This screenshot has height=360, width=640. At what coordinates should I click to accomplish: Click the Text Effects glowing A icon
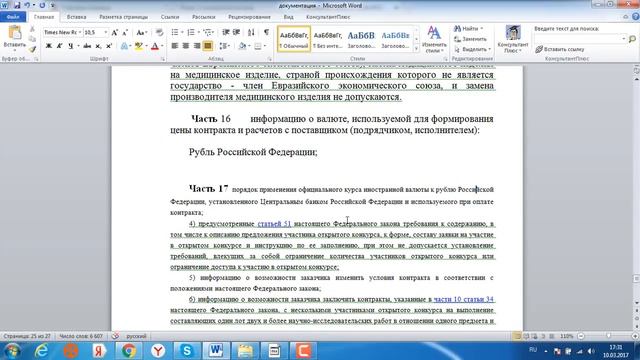124,46
